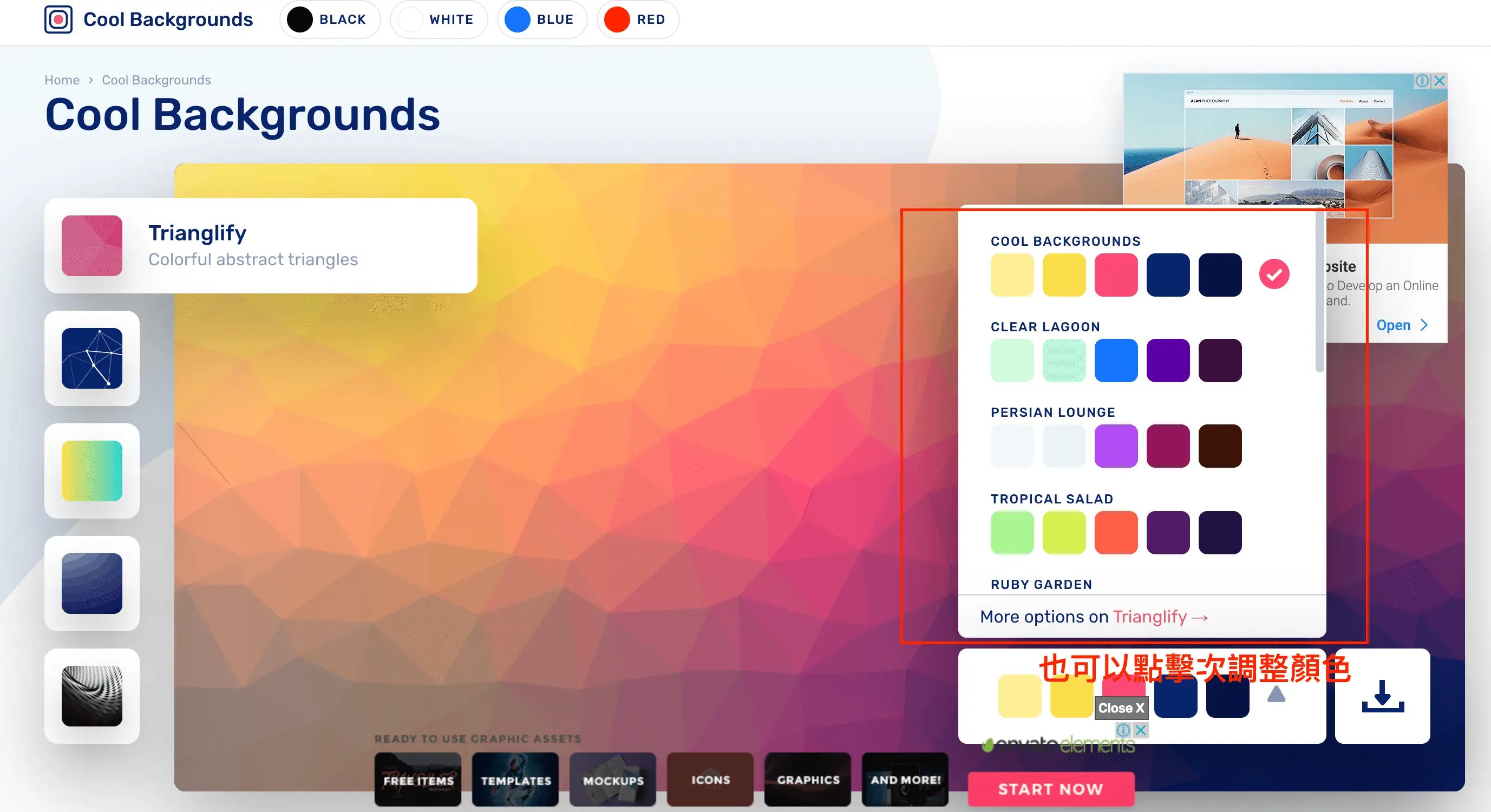Screen dimensions: 1491x812
Task: Click the Cool Backgrounds breadcrumb link
Action: pos(156,80)
